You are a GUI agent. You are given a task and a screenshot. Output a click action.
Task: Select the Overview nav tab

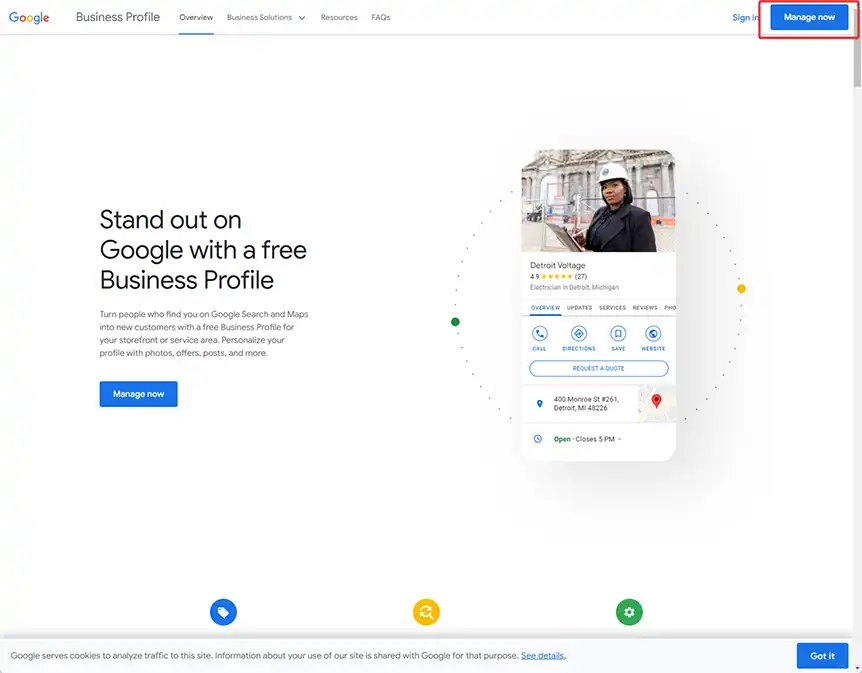pos(196,18)
